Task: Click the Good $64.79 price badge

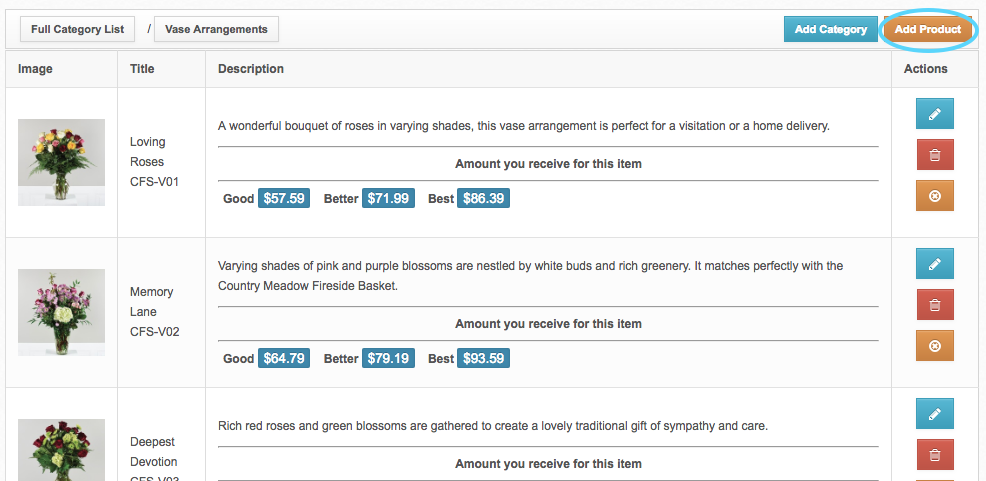Action: click(x=283, y=358)
